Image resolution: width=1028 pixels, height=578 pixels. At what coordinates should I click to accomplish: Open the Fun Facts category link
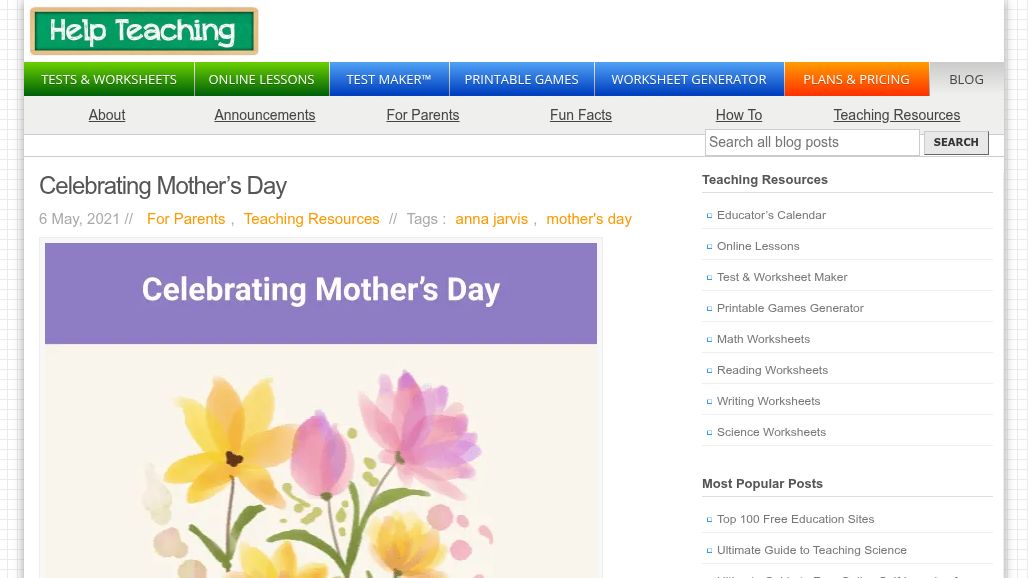581,115
